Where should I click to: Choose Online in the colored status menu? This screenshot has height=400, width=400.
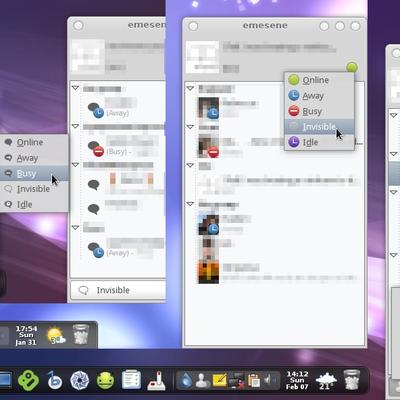(x=319, y=80)
